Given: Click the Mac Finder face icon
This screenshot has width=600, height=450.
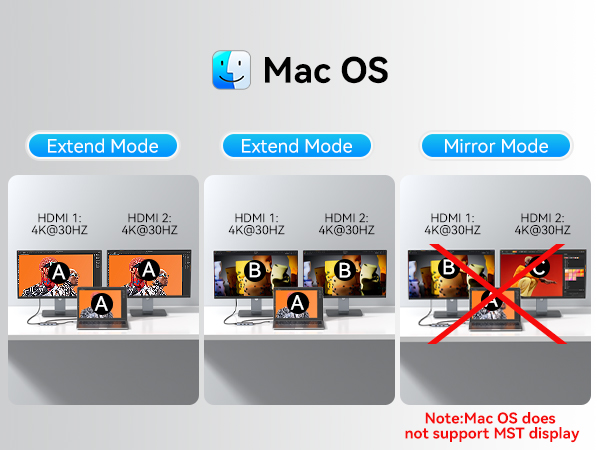Looking at the screenshot, I should click(232, 70).
